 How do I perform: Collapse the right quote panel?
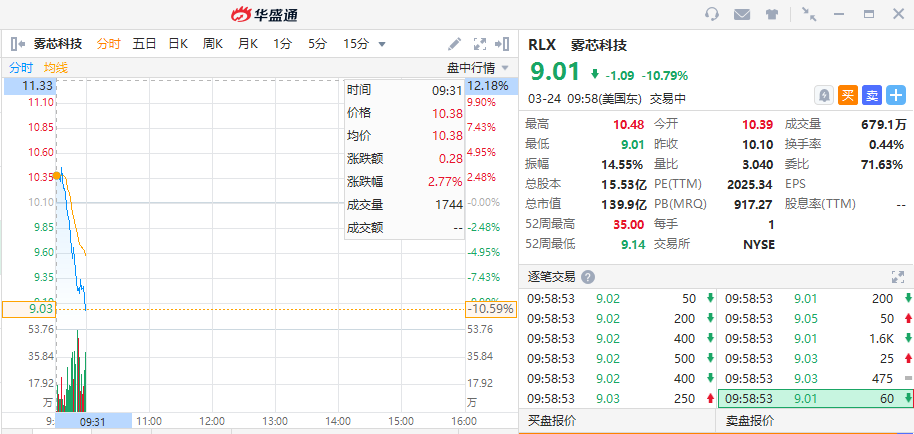point(503,44)
